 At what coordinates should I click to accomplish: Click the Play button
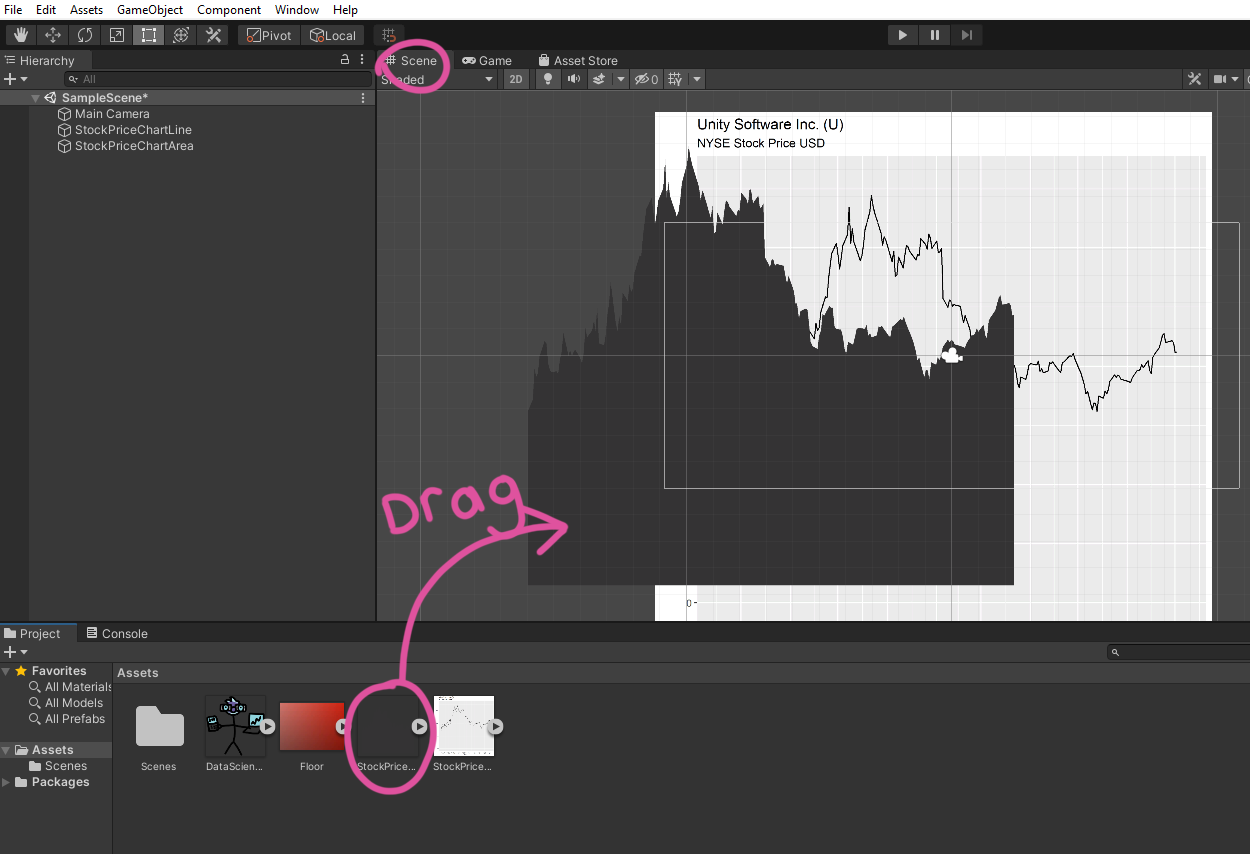902,35
